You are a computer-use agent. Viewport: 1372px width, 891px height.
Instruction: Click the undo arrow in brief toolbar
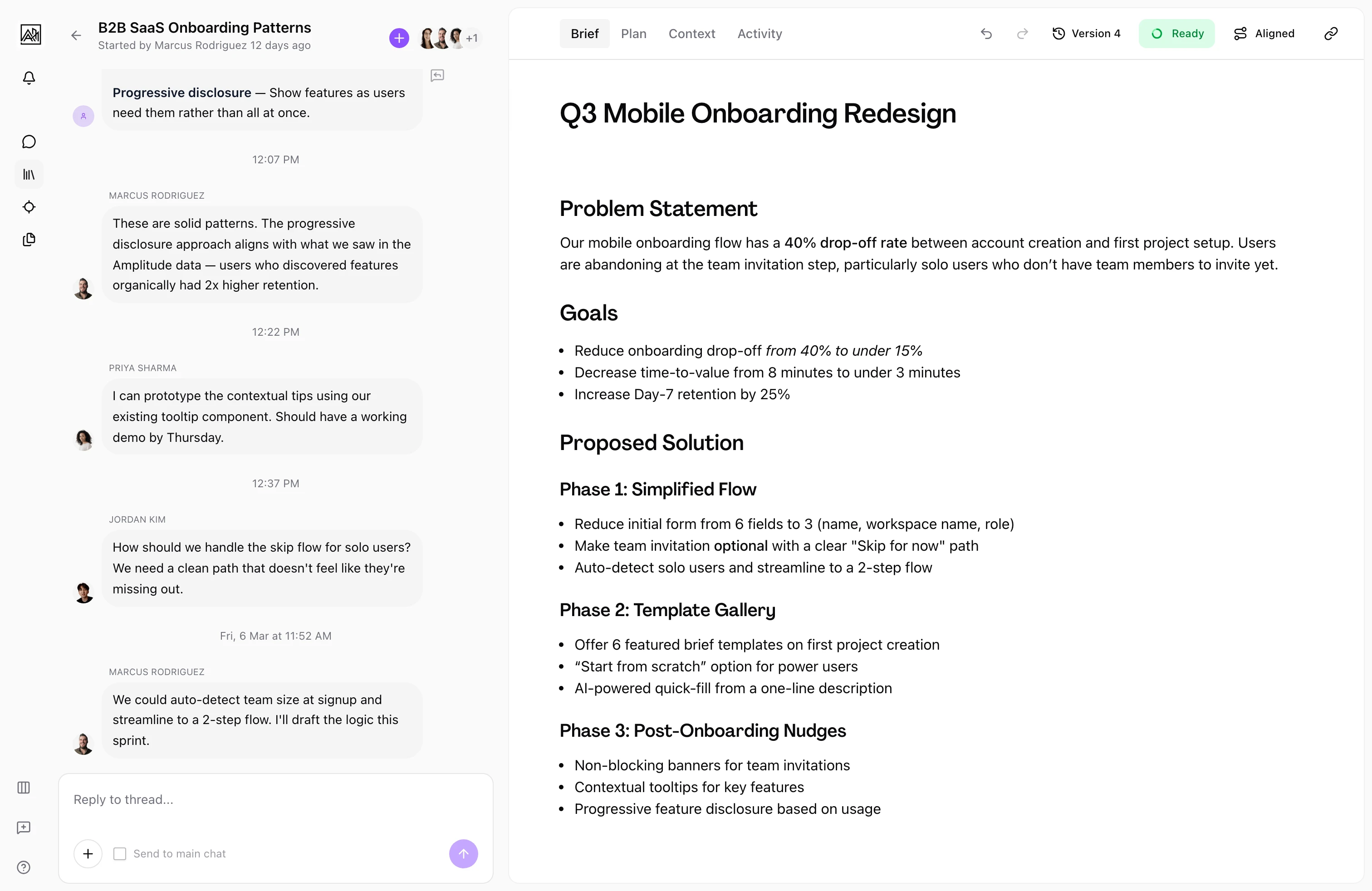pos(986,34)
